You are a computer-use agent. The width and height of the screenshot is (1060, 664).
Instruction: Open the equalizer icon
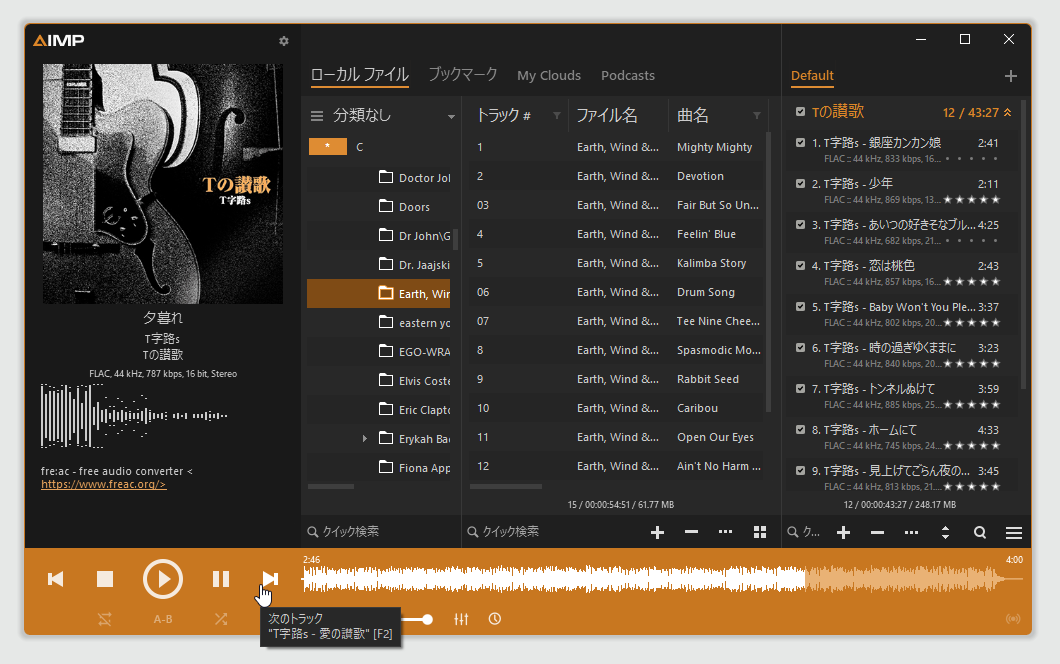[461, 619]
